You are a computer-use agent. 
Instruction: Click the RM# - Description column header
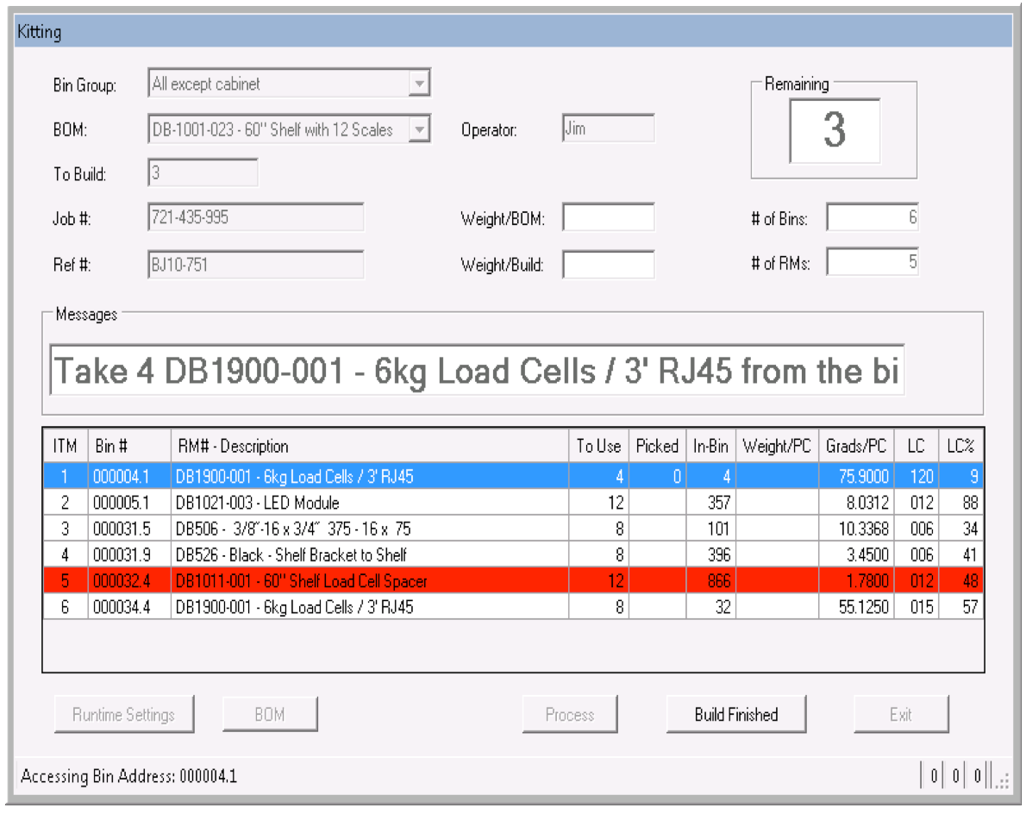point(370,446)
